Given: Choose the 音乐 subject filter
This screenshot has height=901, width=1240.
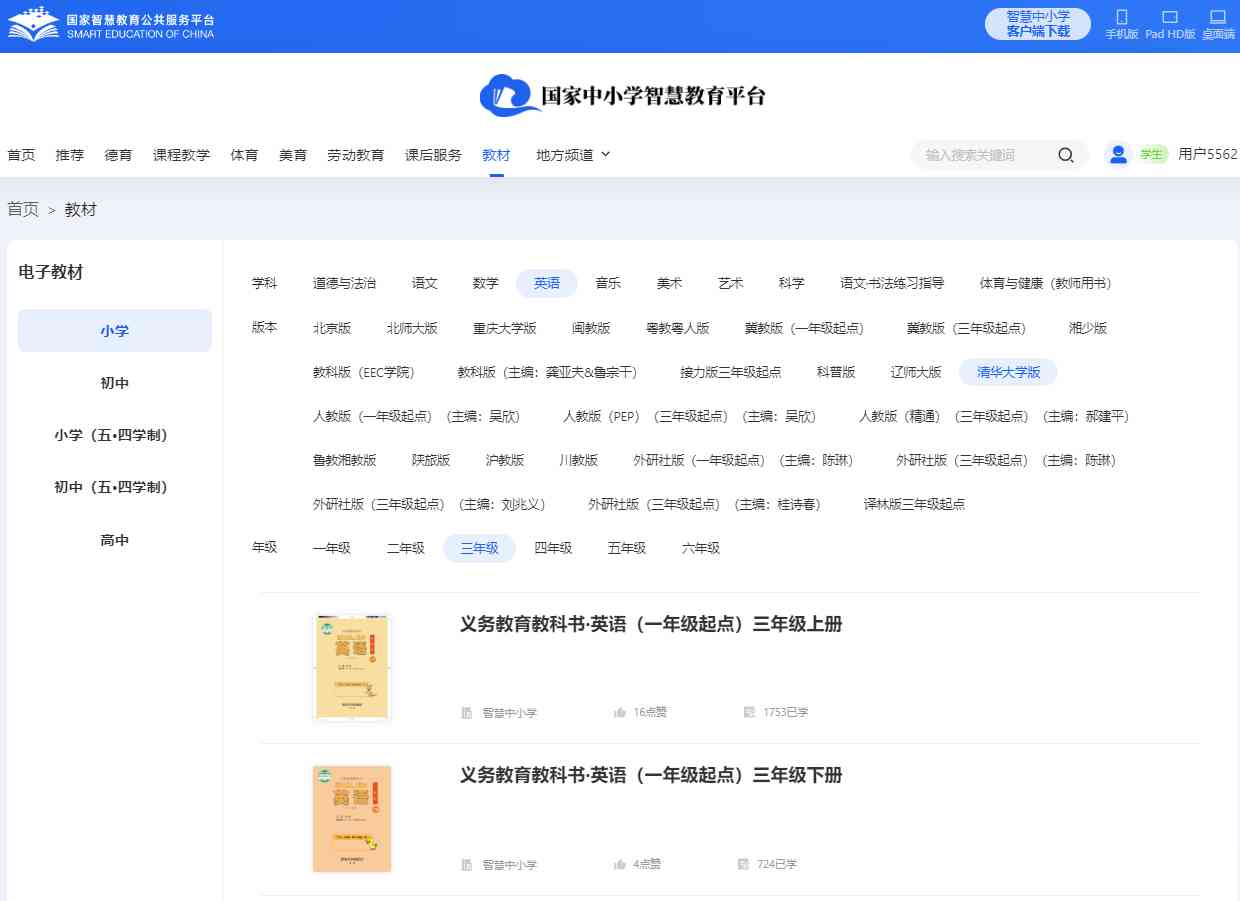Looking at the screenshot, I should 608,283.
